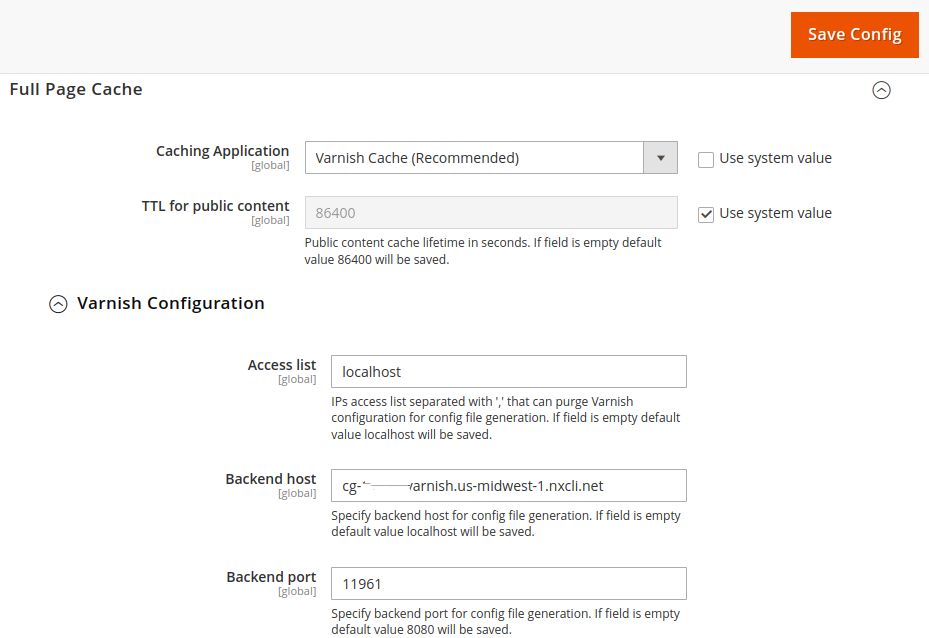Viewport: 929px width, 638px height.
Task: Enable Use system value for Caching Application
Action: tap(705, 158)
